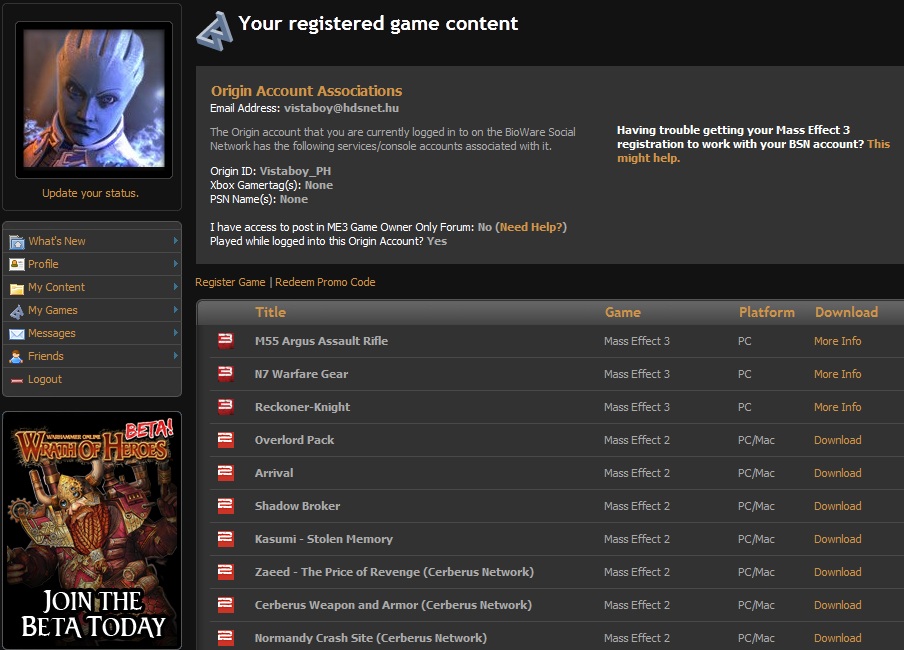The width and height of the screenshot is (904, 650).
Task: Click Mass Effect 2 icon for Arrival
Action: [225, 473]
